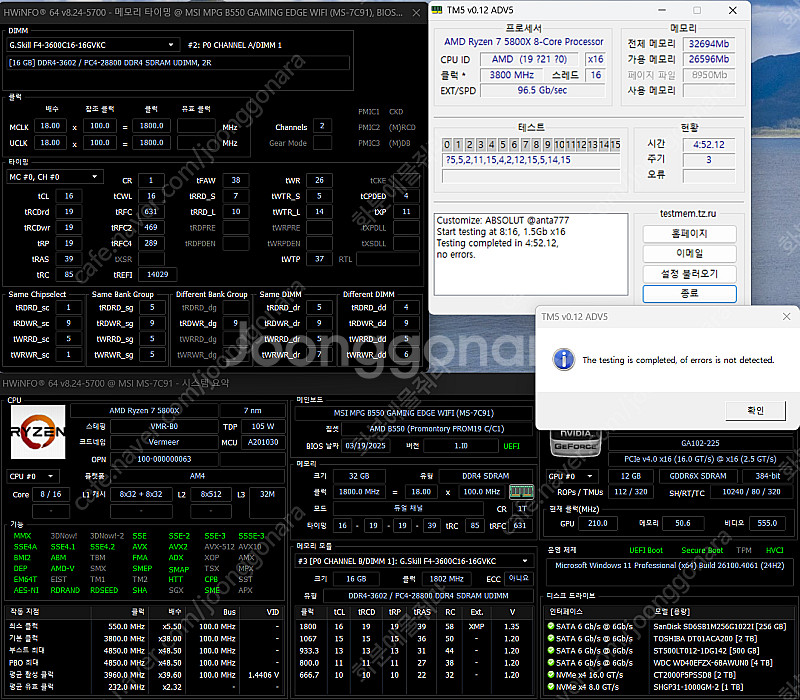Click the blue info icon in the dialog

(563, 359)
